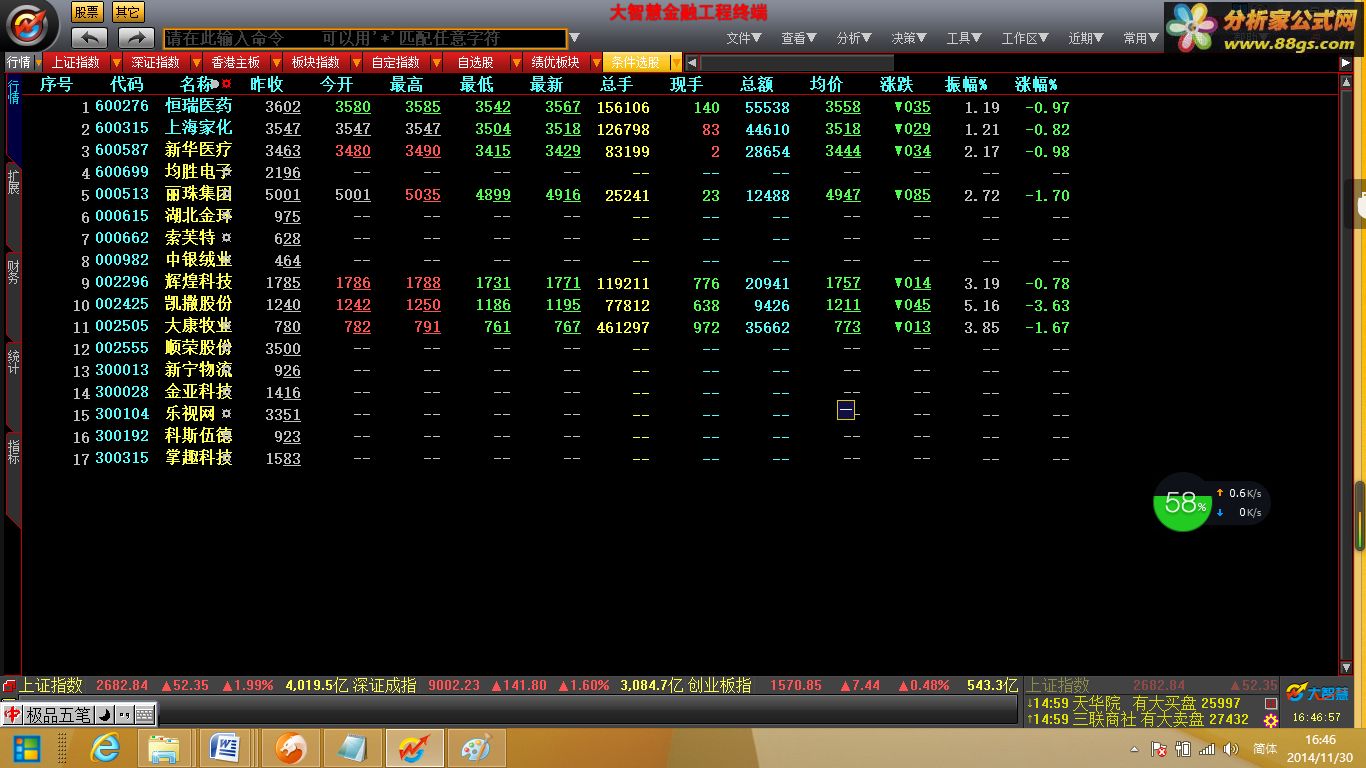Click the 创业板指 status bar entry

(720, 685)
